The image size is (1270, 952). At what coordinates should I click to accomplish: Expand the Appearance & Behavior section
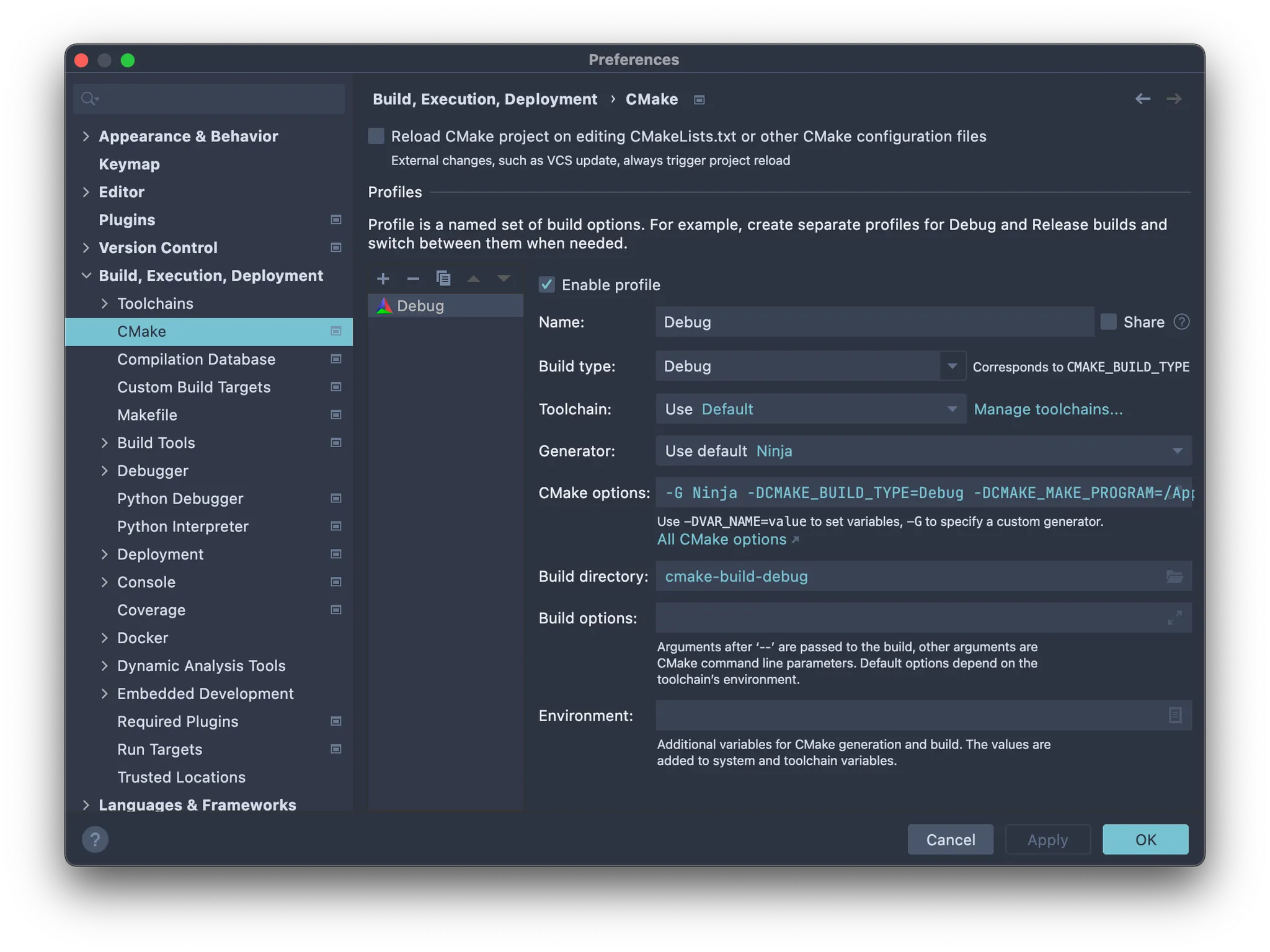(x=86, y=136)
